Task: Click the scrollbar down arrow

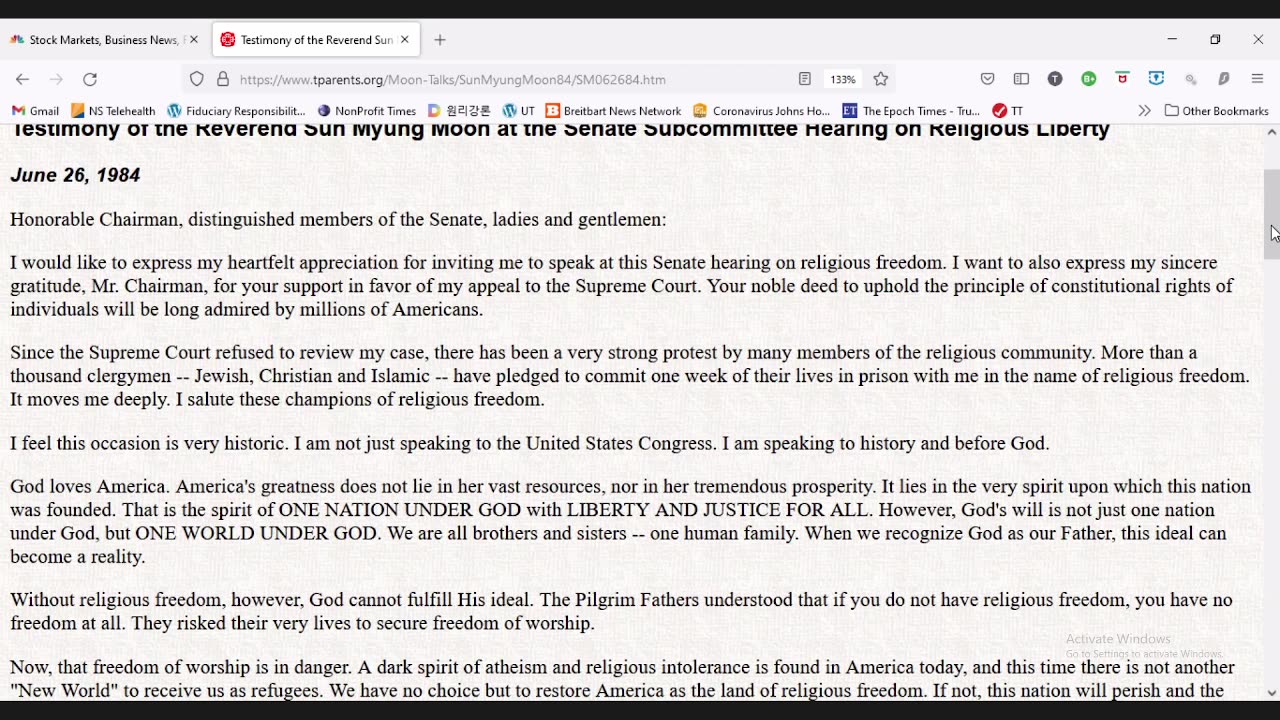Action: (x=1272, y=692)
